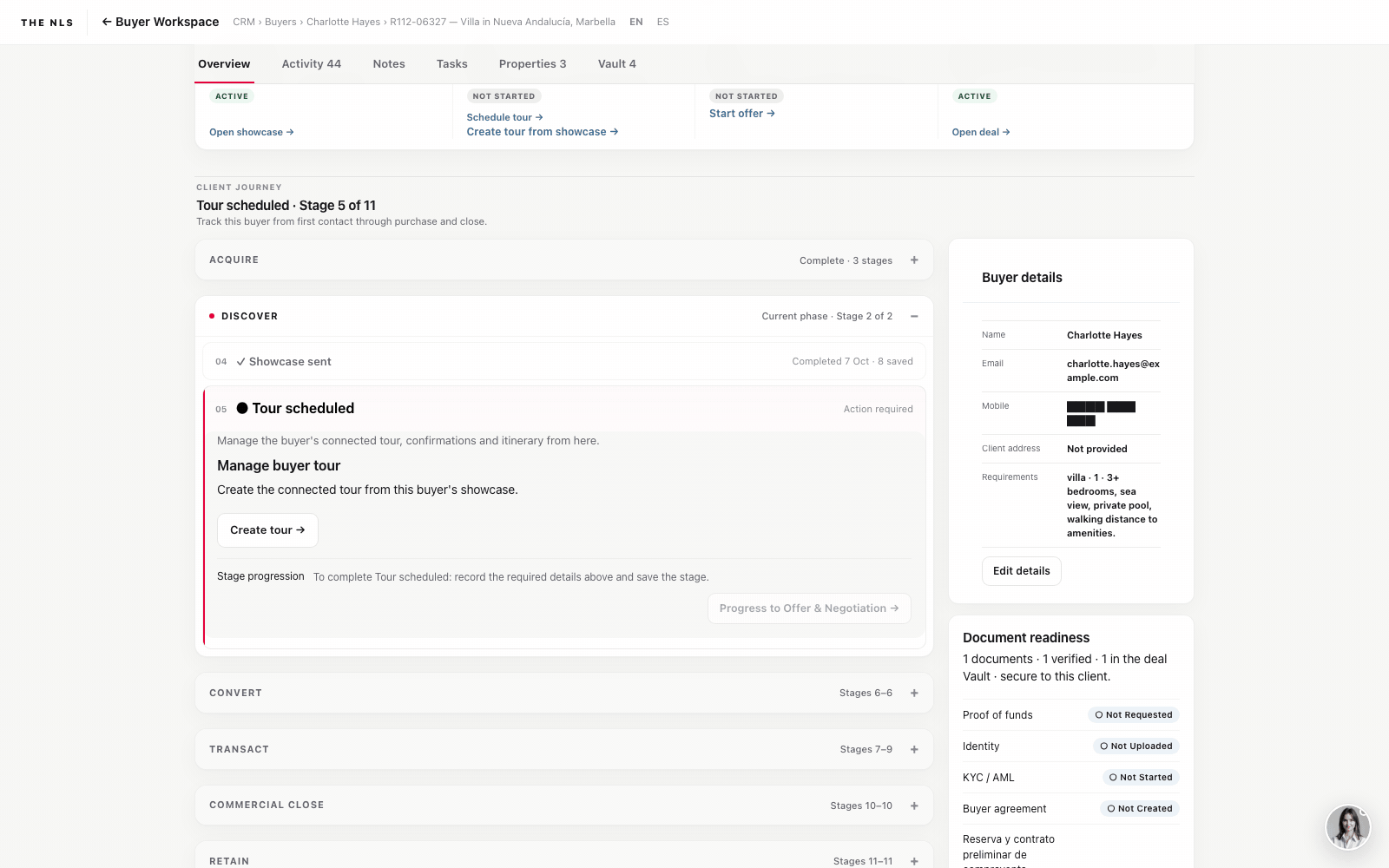1389x868 pixels.
Task: Click Schedule tour link
Action: (504, 117)
